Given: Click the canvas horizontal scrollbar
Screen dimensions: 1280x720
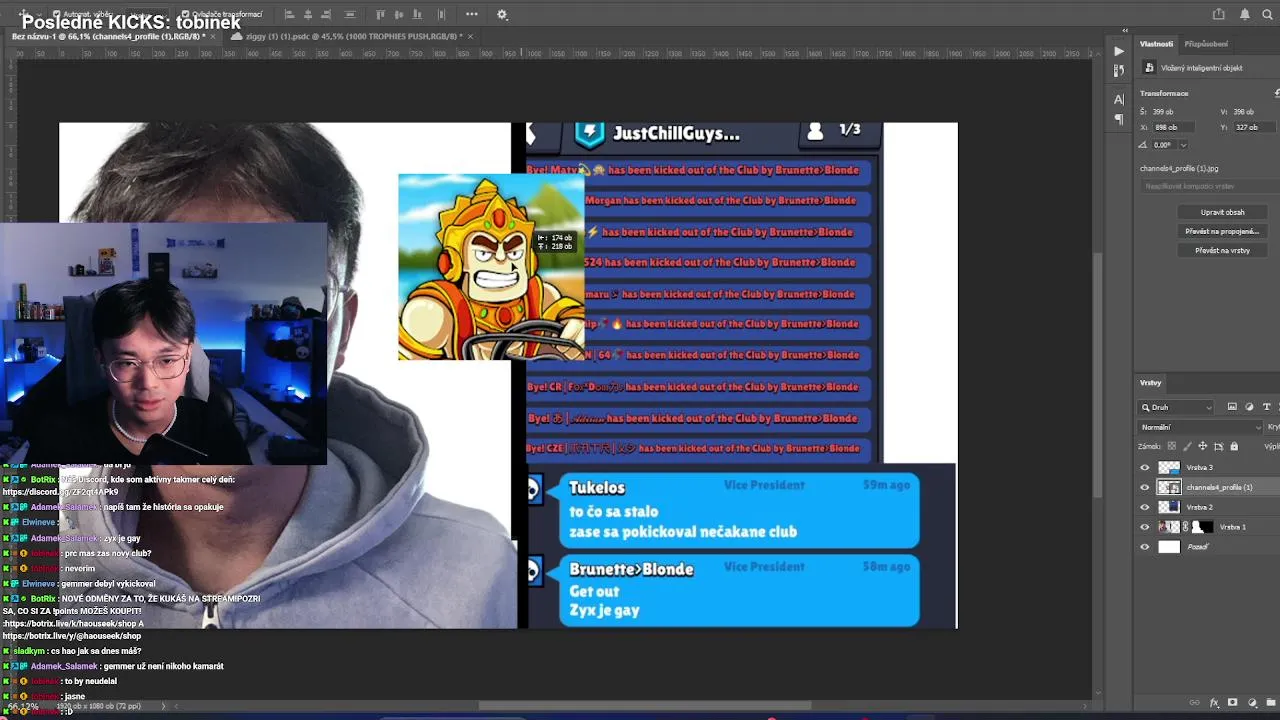Looking at the screenshot, I should point(645,705).
